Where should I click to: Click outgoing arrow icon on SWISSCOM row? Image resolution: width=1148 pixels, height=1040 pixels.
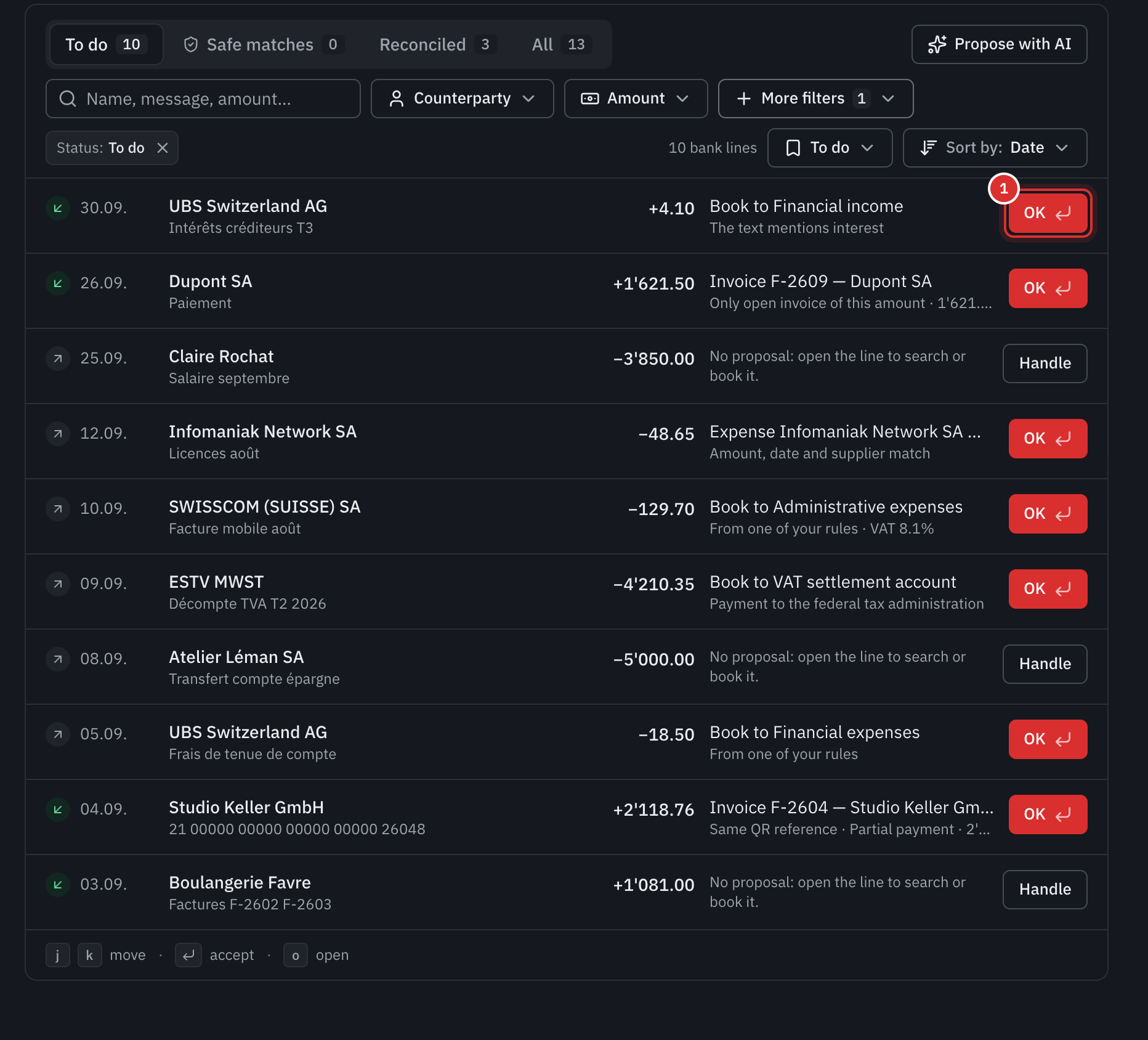pyautogui.click(x=58, y=509)
